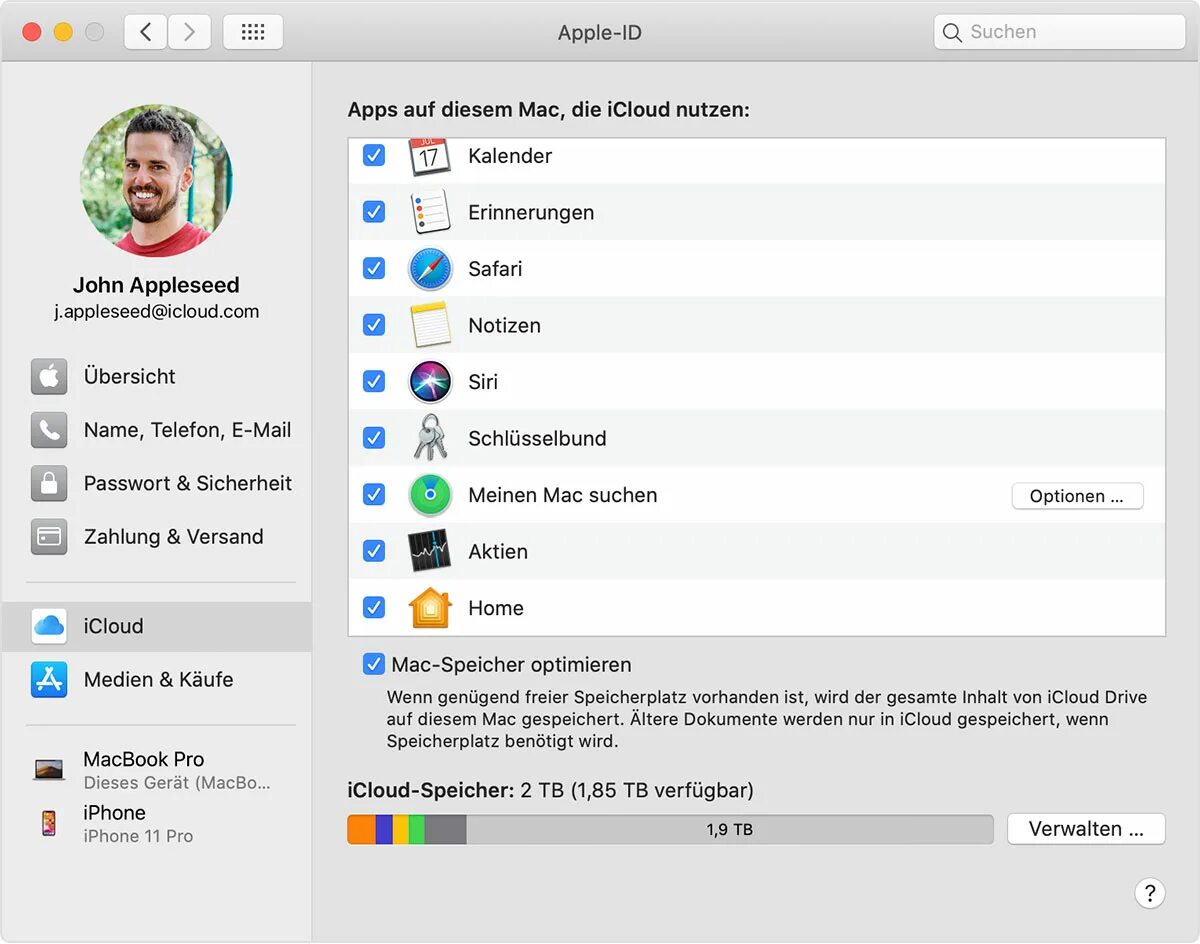Click the Optionen … button
This screenshot has width=1200, height=944.
coord(1077,496)
